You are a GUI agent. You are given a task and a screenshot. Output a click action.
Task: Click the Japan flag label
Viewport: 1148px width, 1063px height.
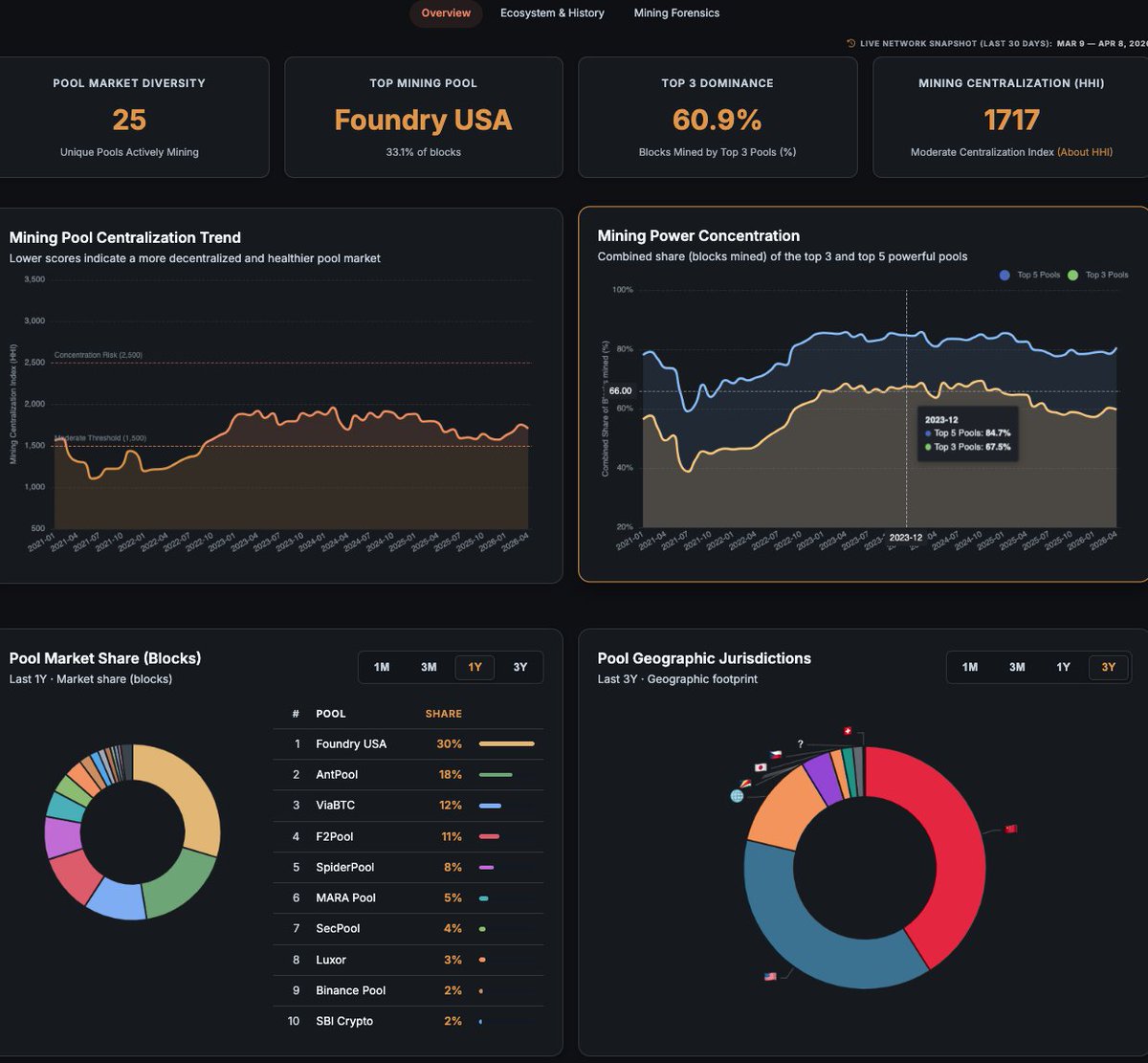(762, 767)
